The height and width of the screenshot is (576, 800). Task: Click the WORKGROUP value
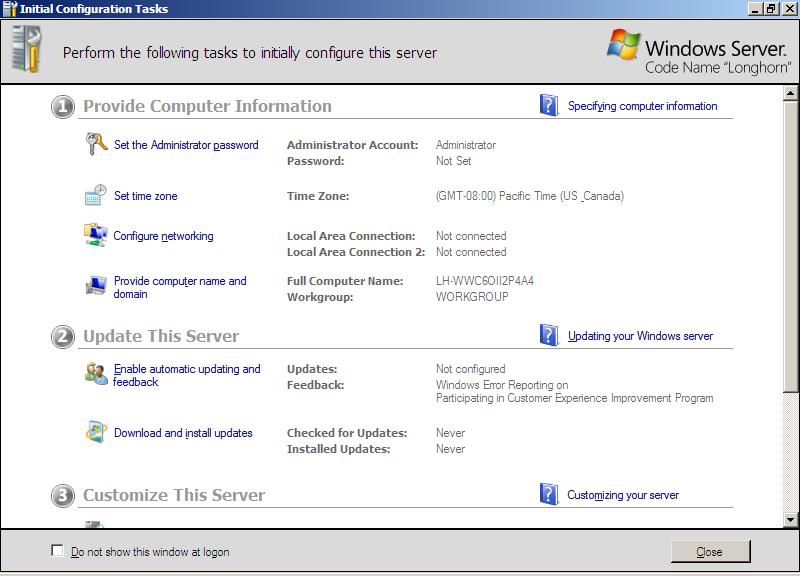472,297
